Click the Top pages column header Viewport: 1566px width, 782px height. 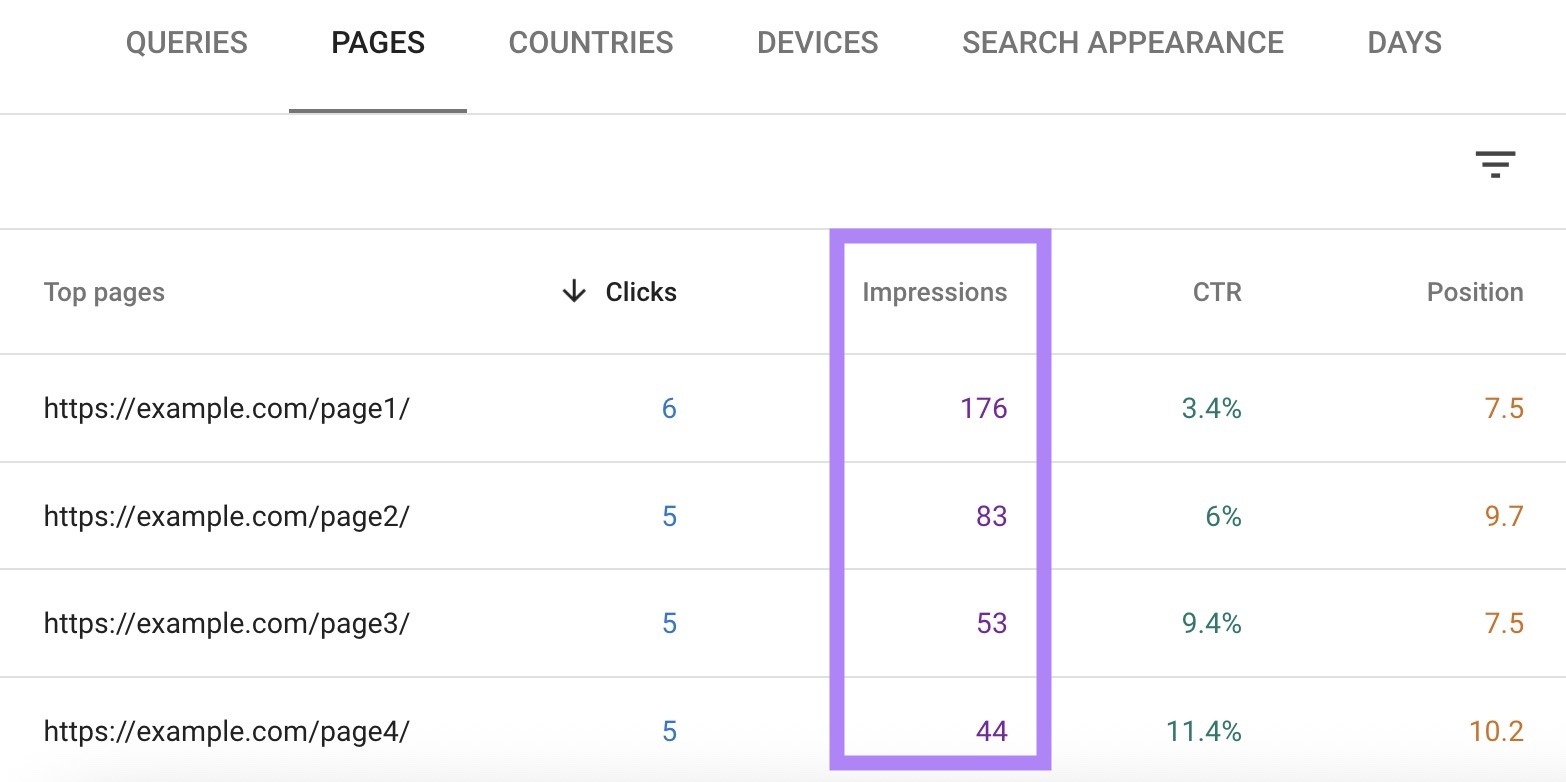(x=104, y=292)
